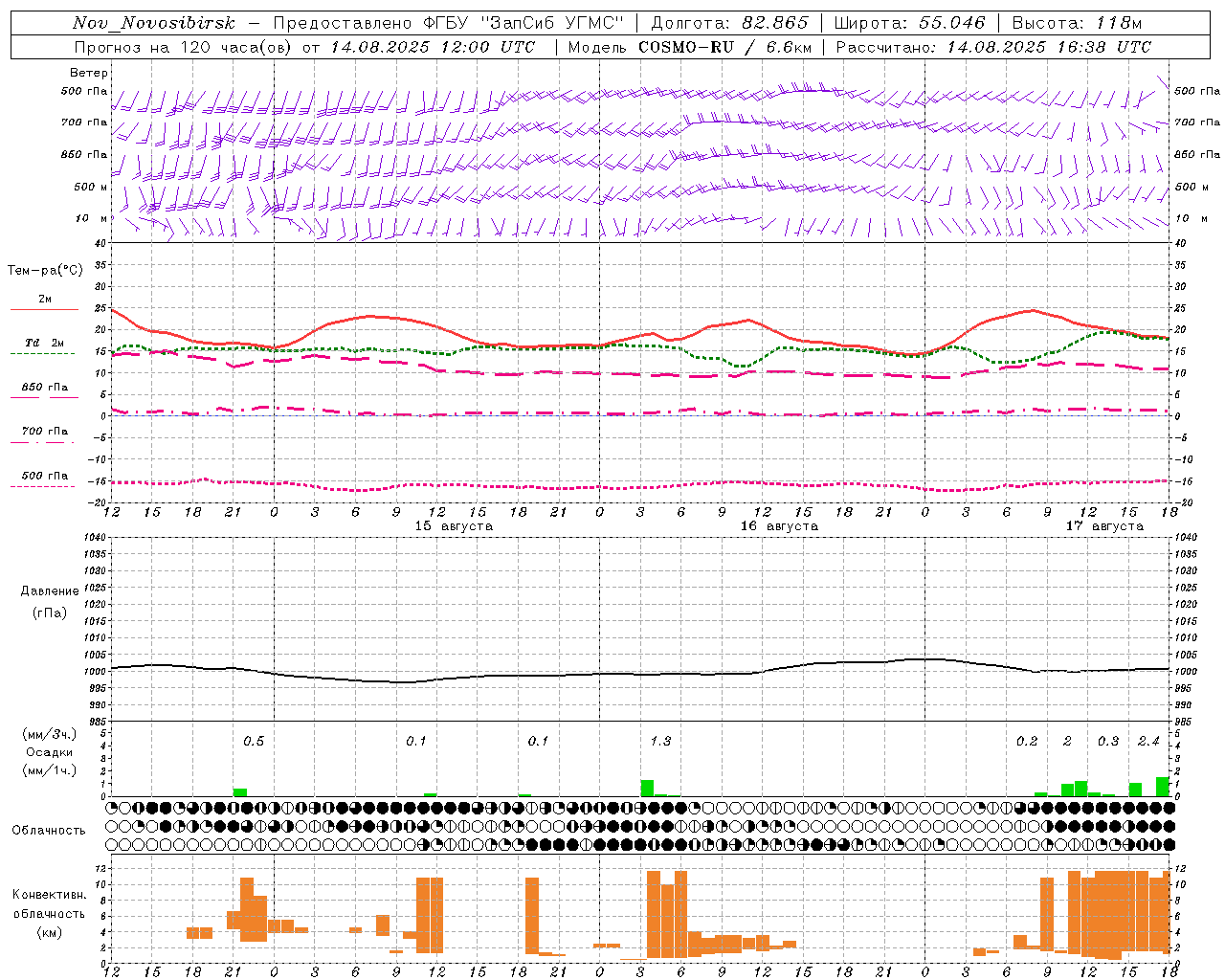Screen dimensions: 1225x980
Task: Click the Тем-ра(°C) axis label
Action: (x=45, y=271)
